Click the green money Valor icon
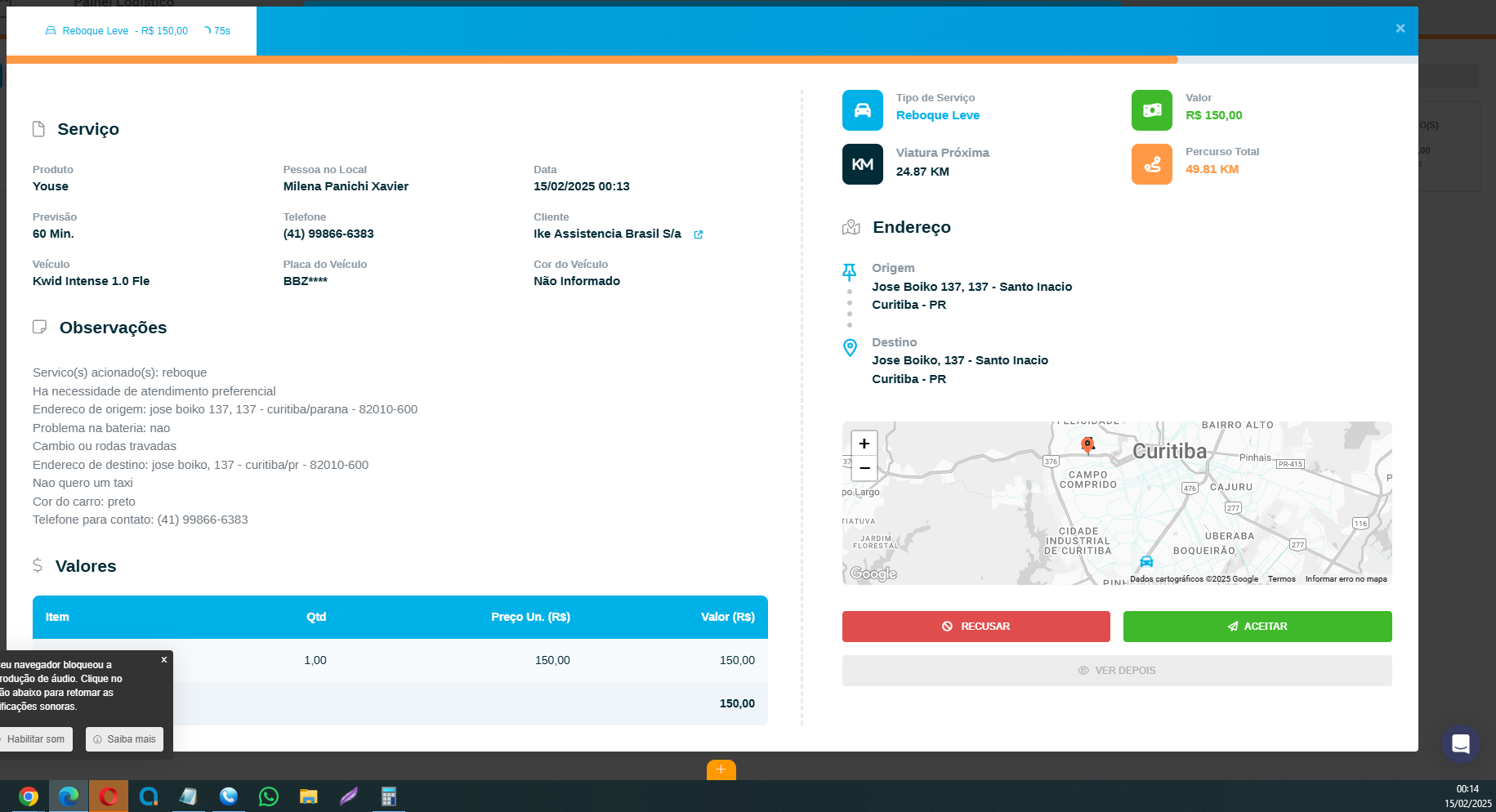 (x=1152, y=110)
